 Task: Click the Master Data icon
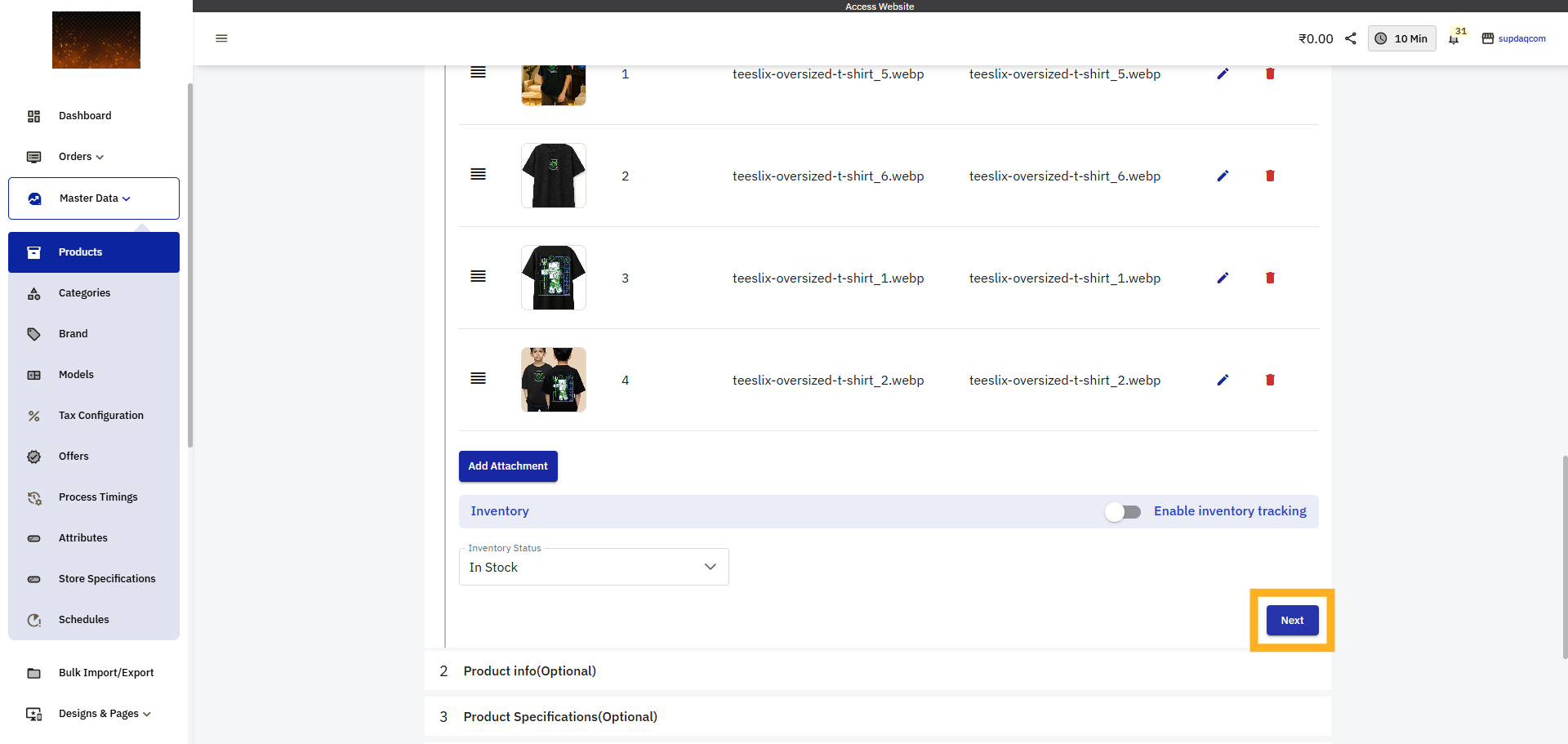tap(34, 198)
